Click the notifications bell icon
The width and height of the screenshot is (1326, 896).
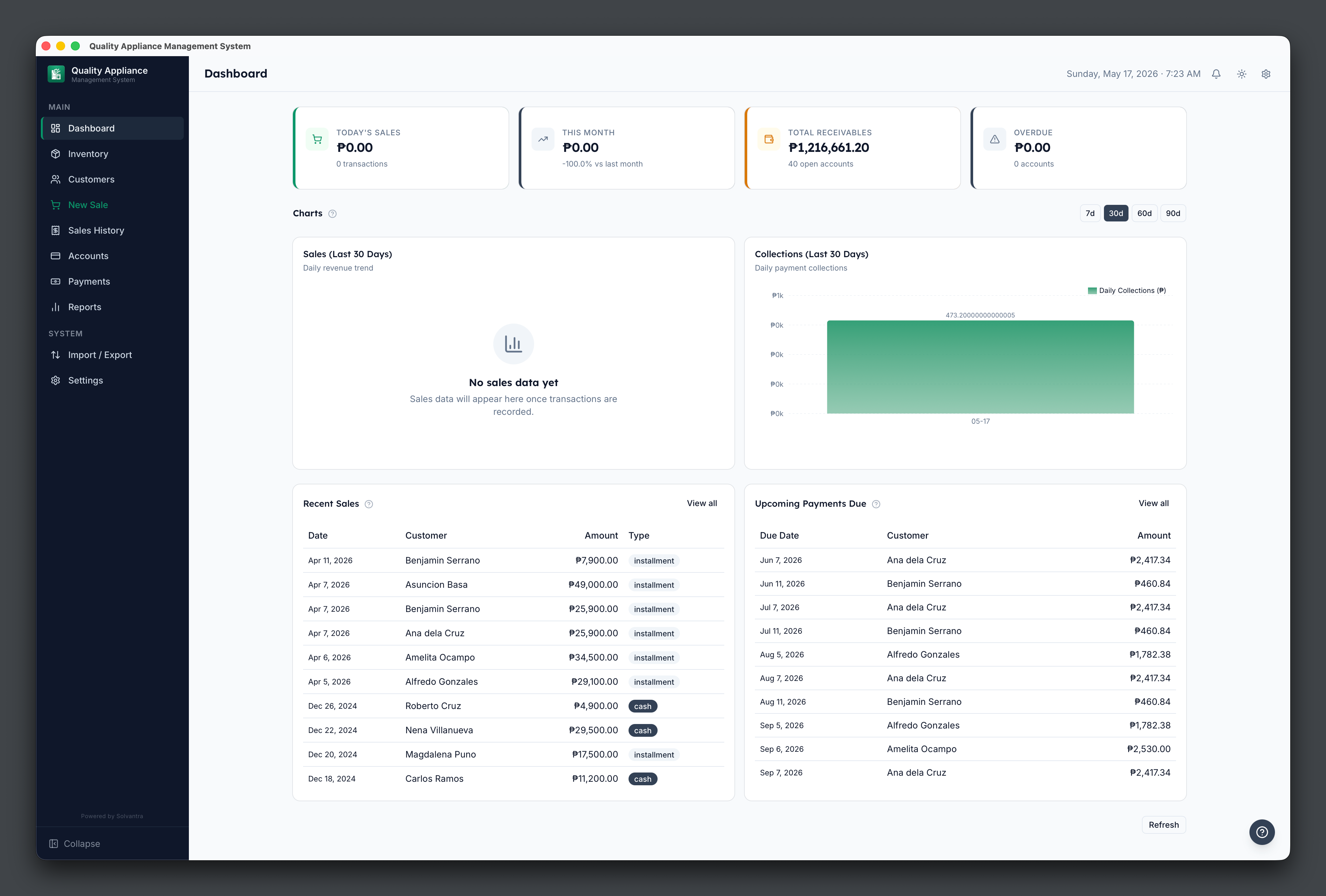1216,74
